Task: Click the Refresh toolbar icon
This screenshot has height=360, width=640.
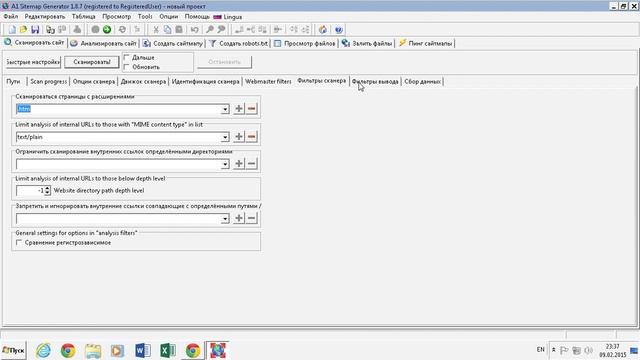Action: [122, 29]
